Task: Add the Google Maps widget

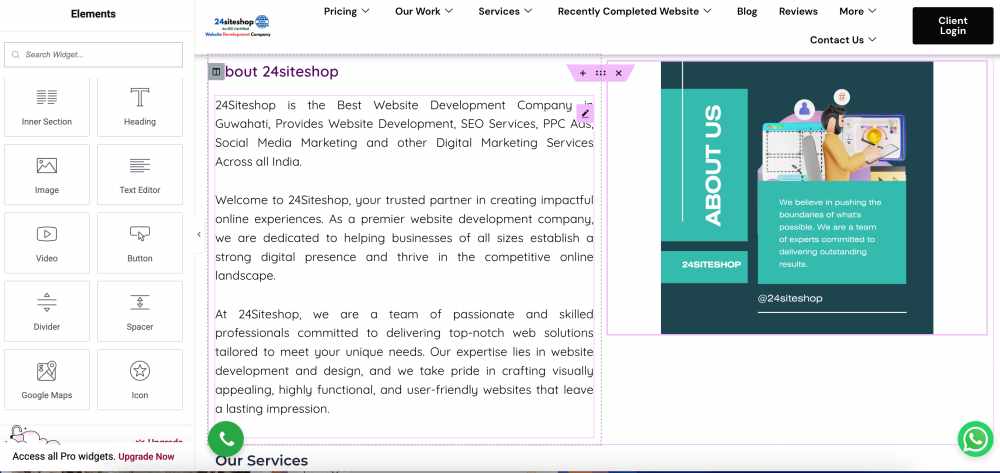Action: coord(47,379)
